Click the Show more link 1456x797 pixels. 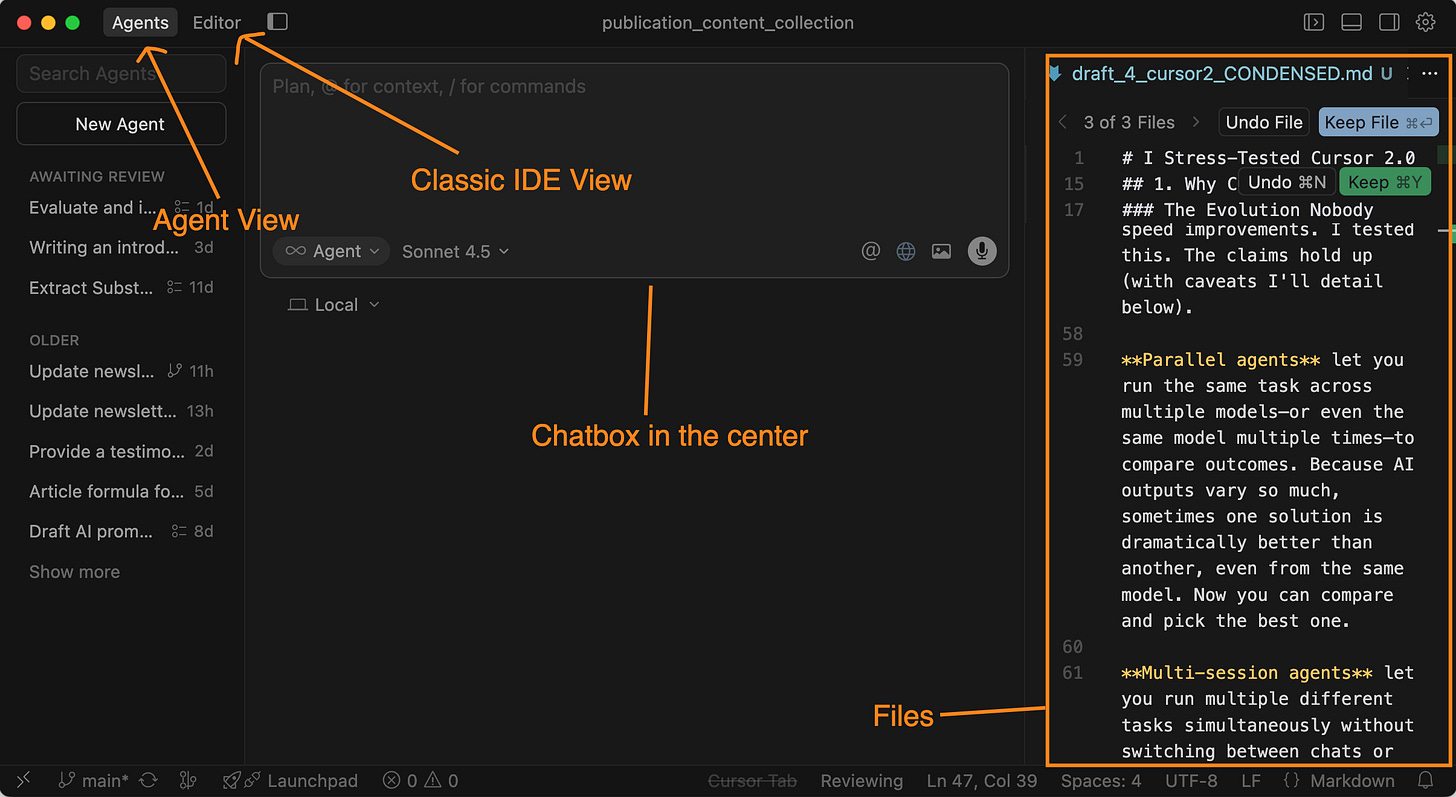74,572
